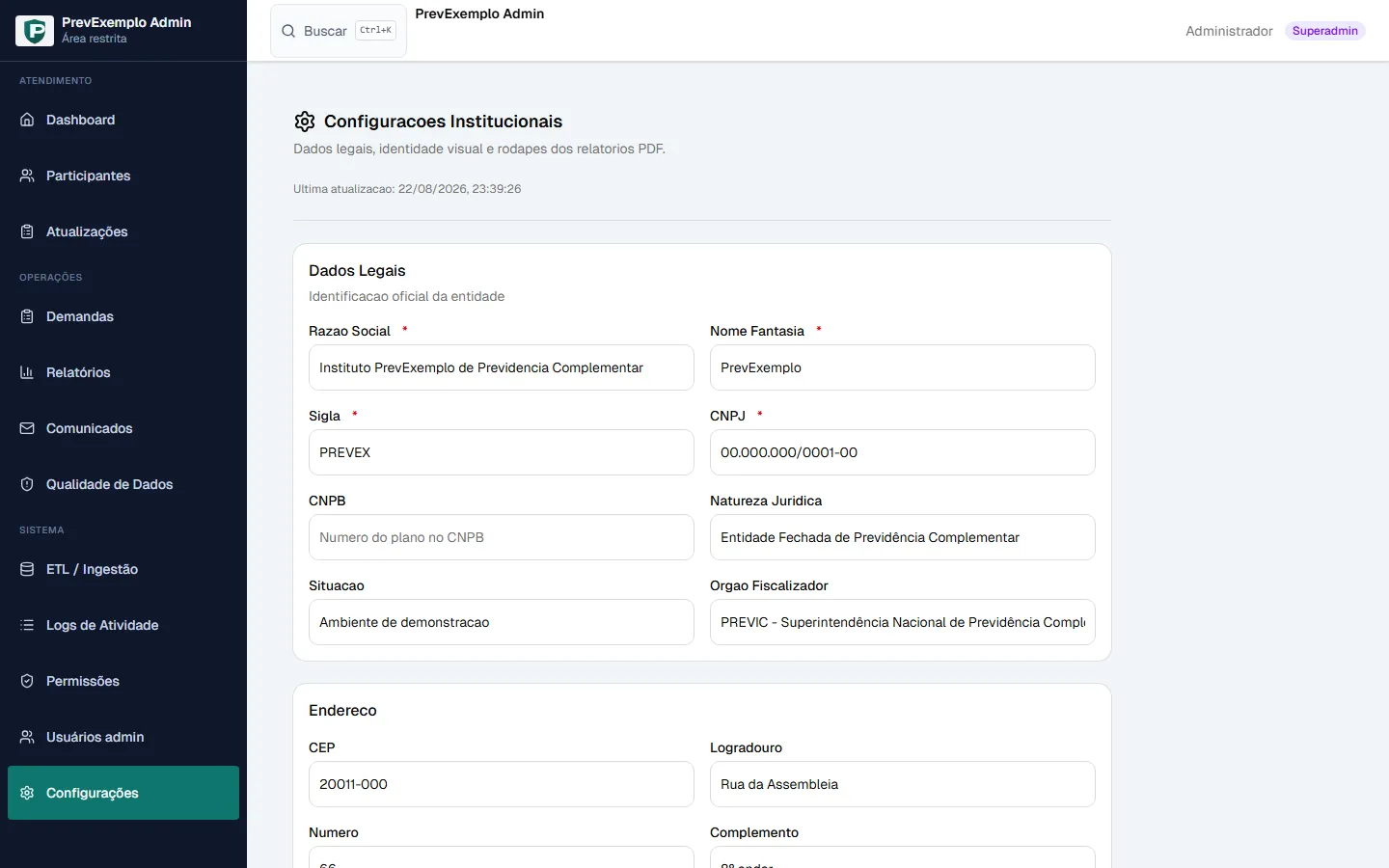
Task: Click the Participantes people icon
Action: 27,176
